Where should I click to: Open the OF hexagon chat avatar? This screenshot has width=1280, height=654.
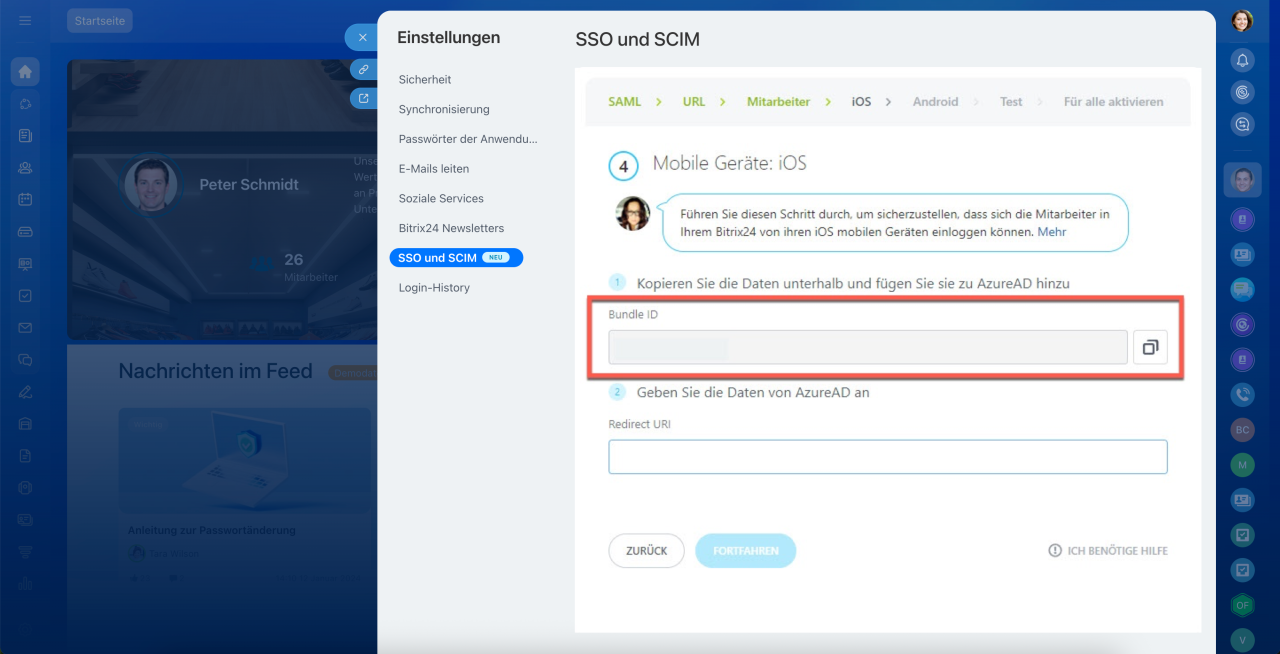[1242, 604]
